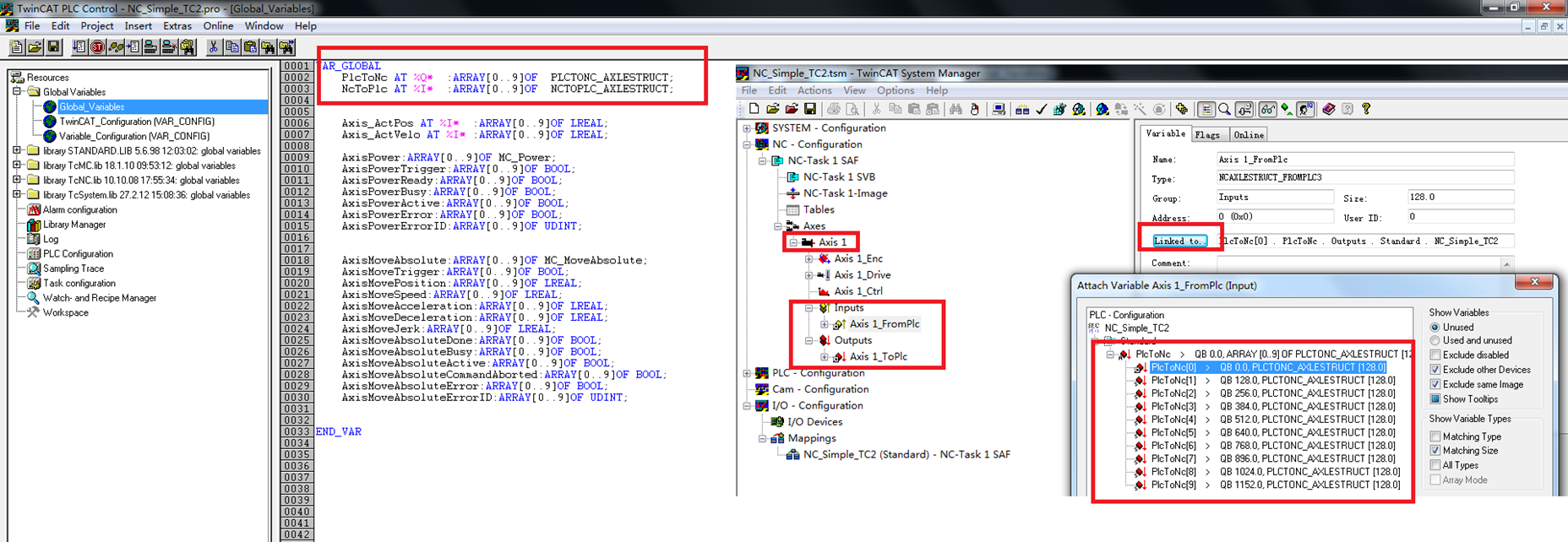Click Copy icon in PLC Control toolbar
Viewport: 1568px width, 542px height.
232,47
